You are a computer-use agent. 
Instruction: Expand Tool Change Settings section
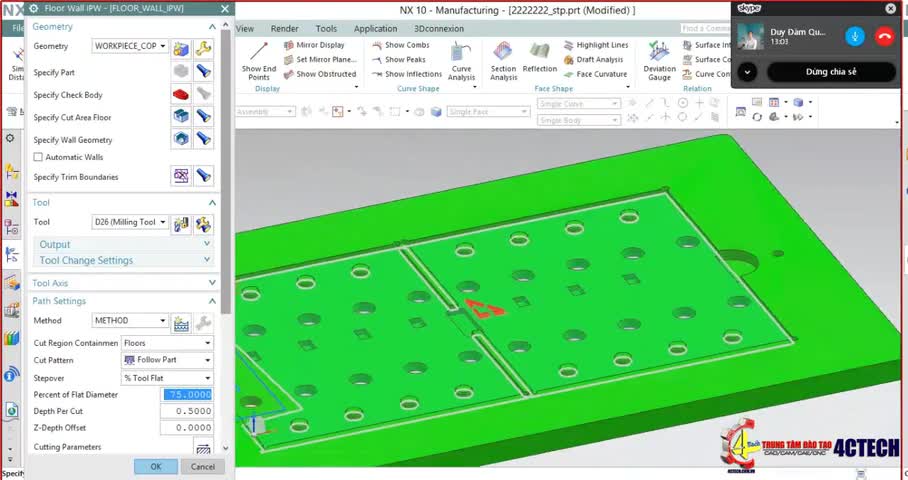click(123, 260)
